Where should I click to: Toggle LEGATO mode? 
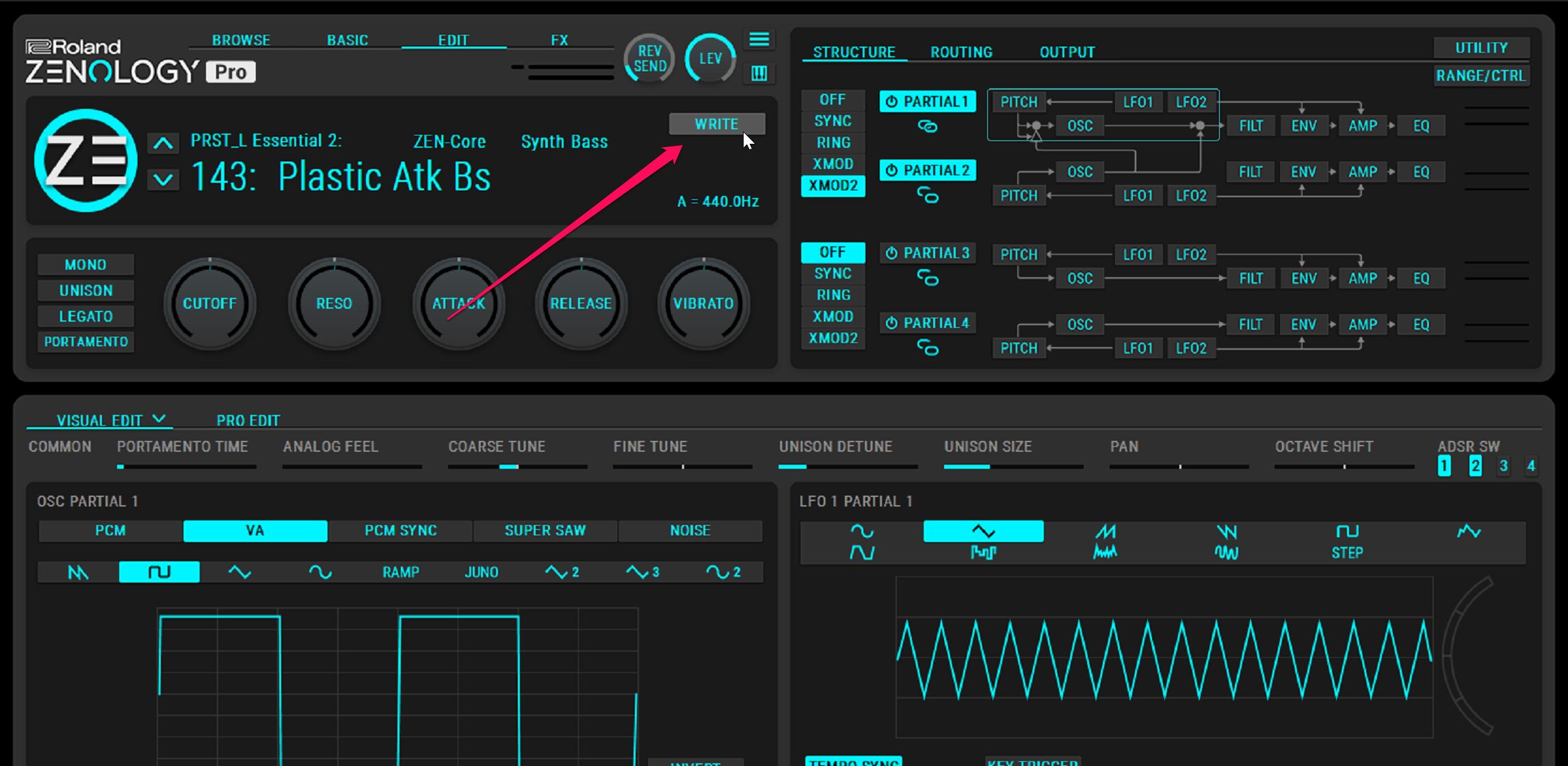pos(86,316)
